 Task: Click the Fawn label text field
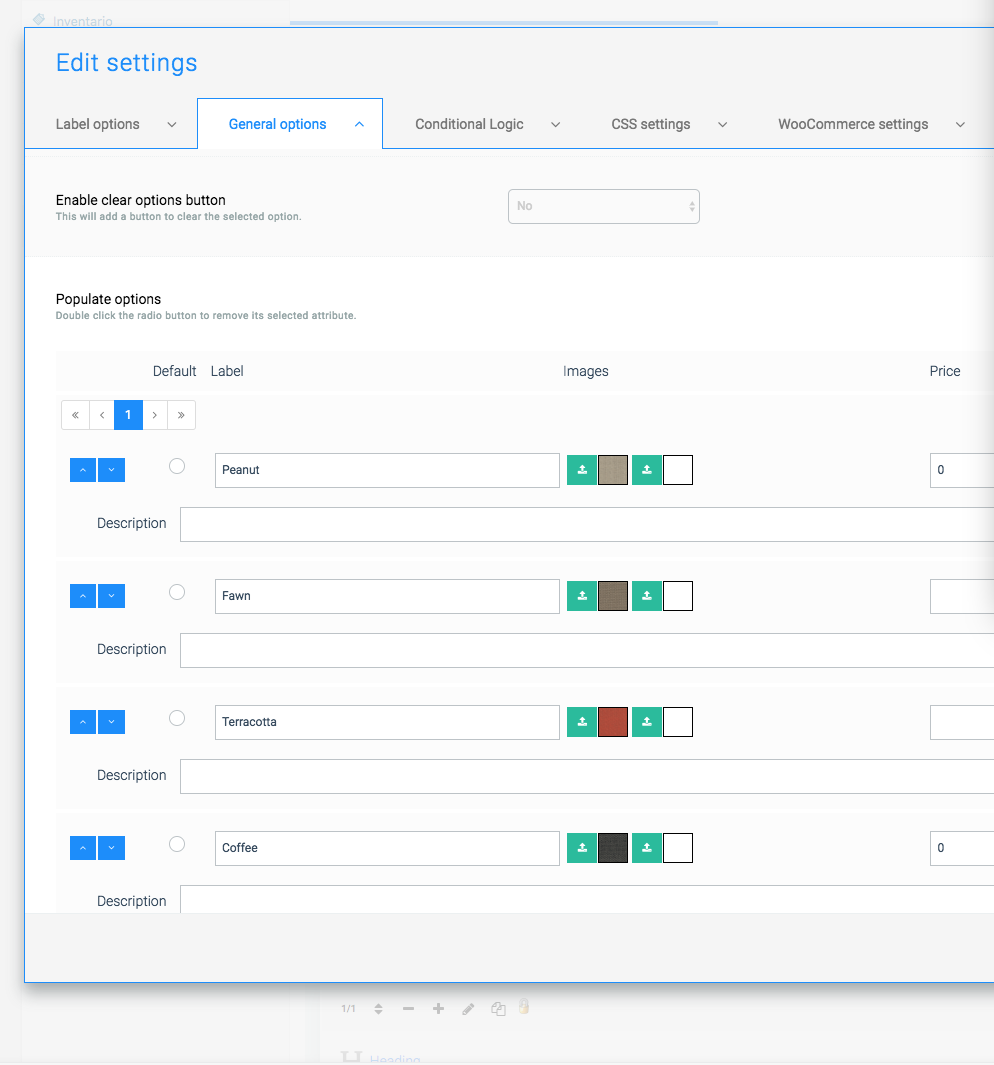point(387,596)
